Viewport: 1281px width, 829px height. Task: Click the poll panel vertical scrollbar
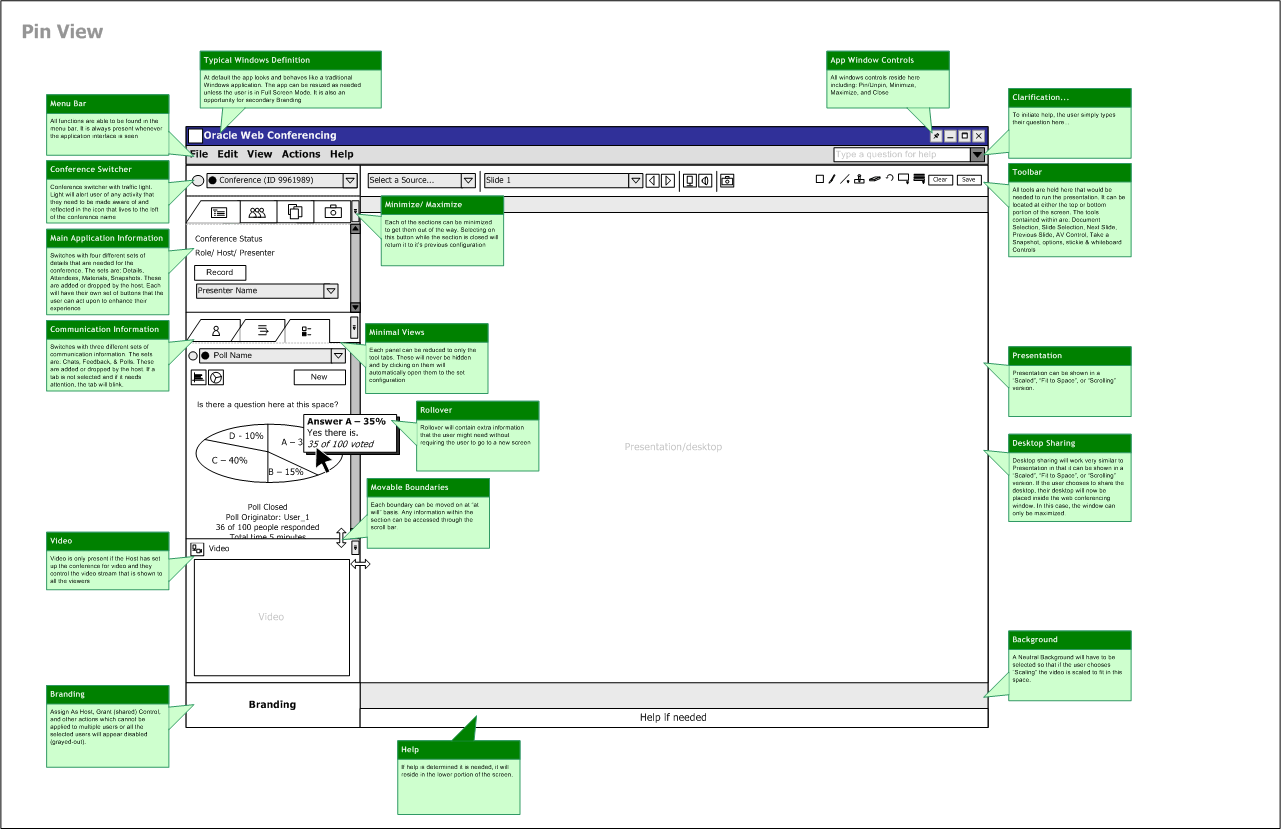pyautogui.click(x=354, y=438)
